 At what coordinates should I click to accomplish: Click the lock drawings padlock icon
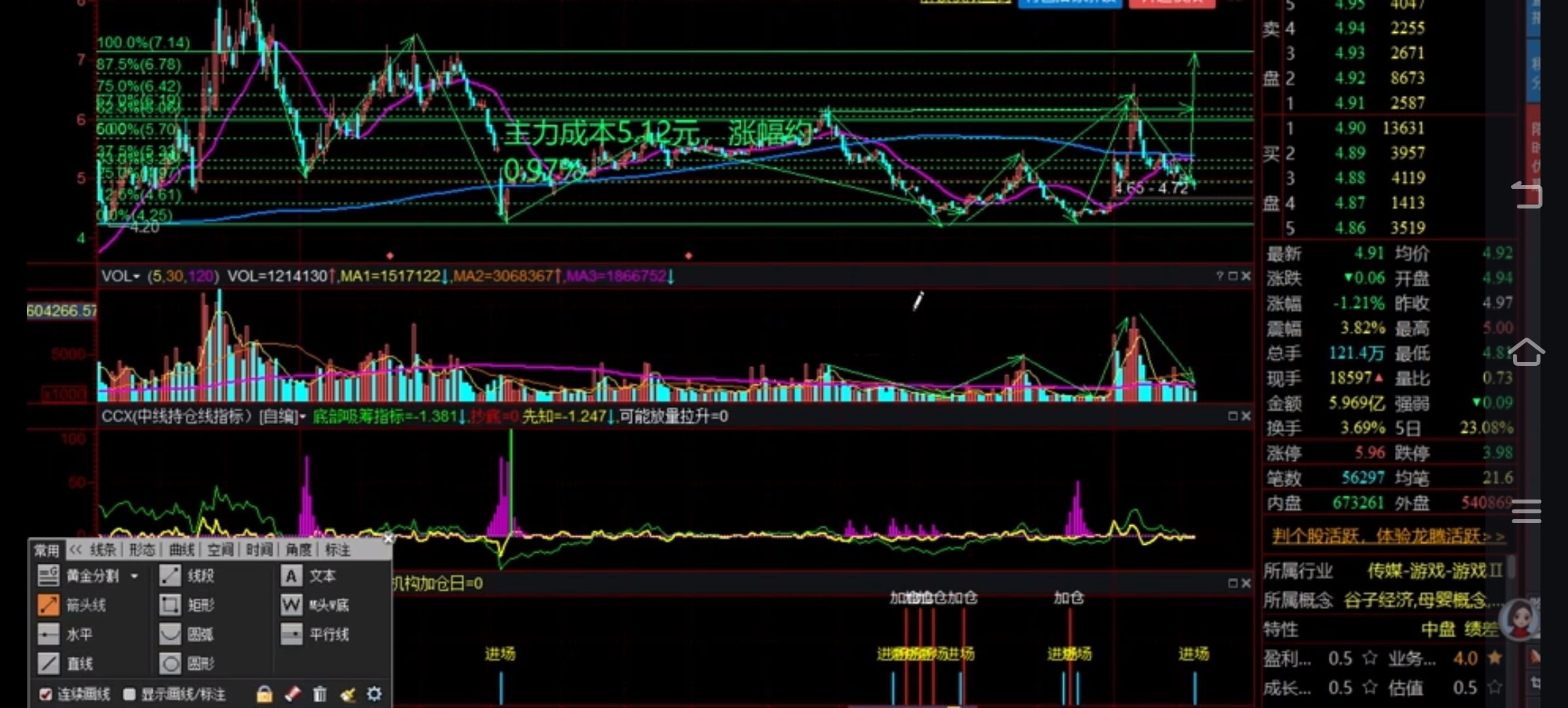(x=264, y=694)
